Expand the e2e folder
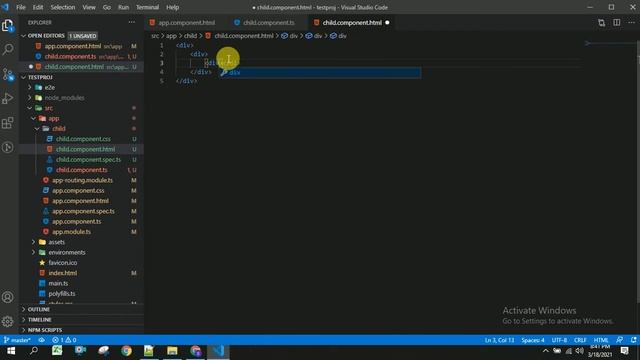The width and height of the screenshot is (640, 360). tap(30, 87)
